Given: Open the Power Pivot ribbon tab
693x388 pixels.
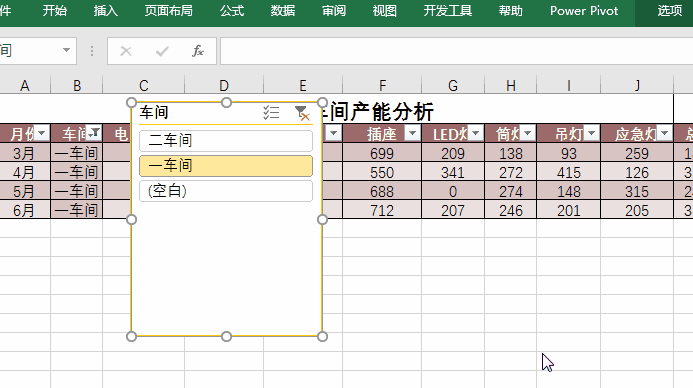Looking at the screenshot, I should click(x=584, y=11).
